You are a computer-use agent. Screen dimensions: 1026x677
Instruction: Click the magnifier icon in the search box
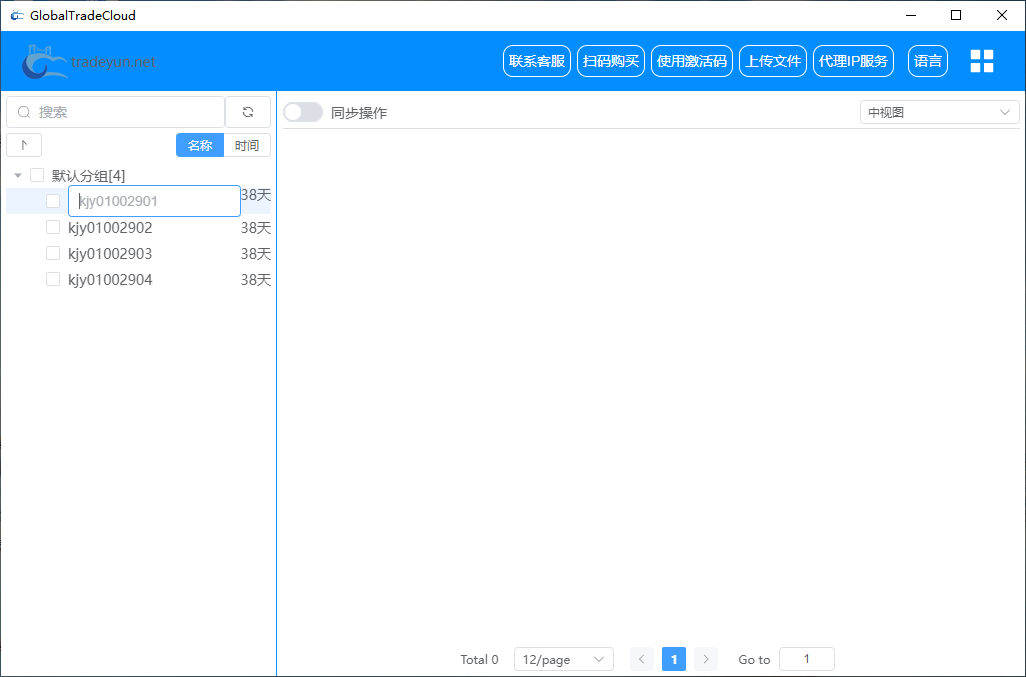coord(25,112)
